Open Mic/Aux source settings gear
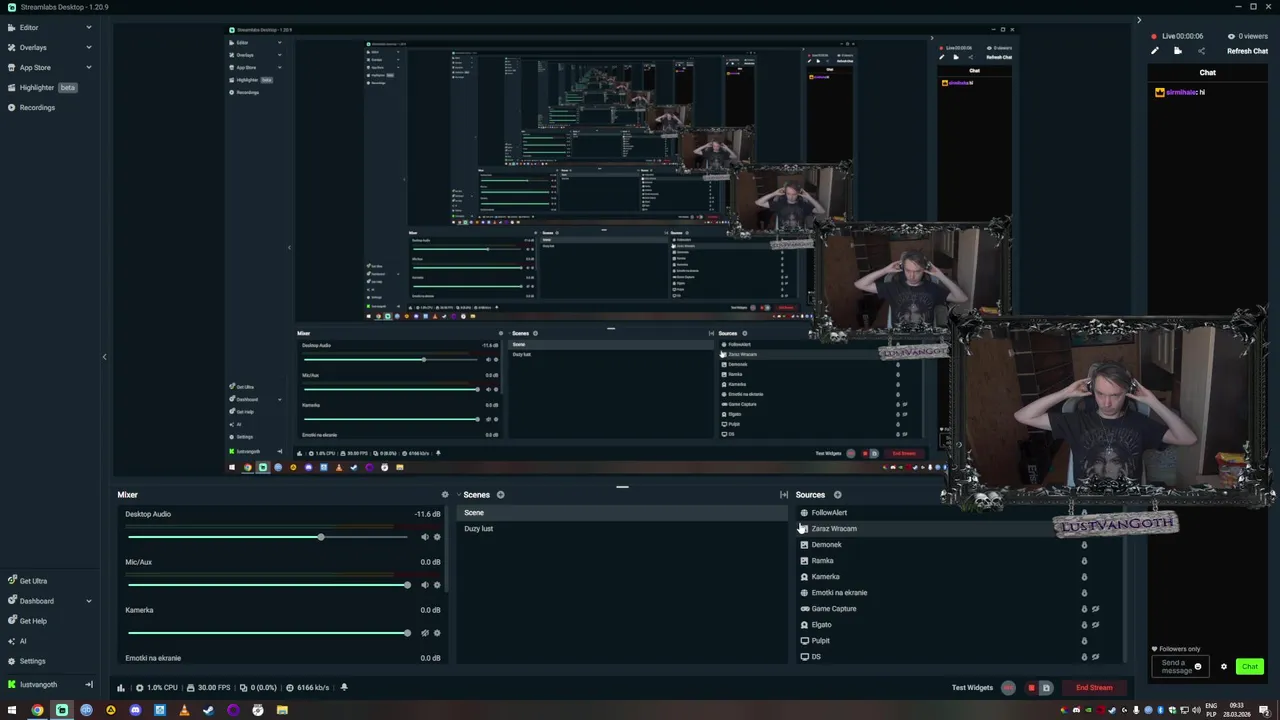Viewport: 1280px width, 720px height. point(437,585)
